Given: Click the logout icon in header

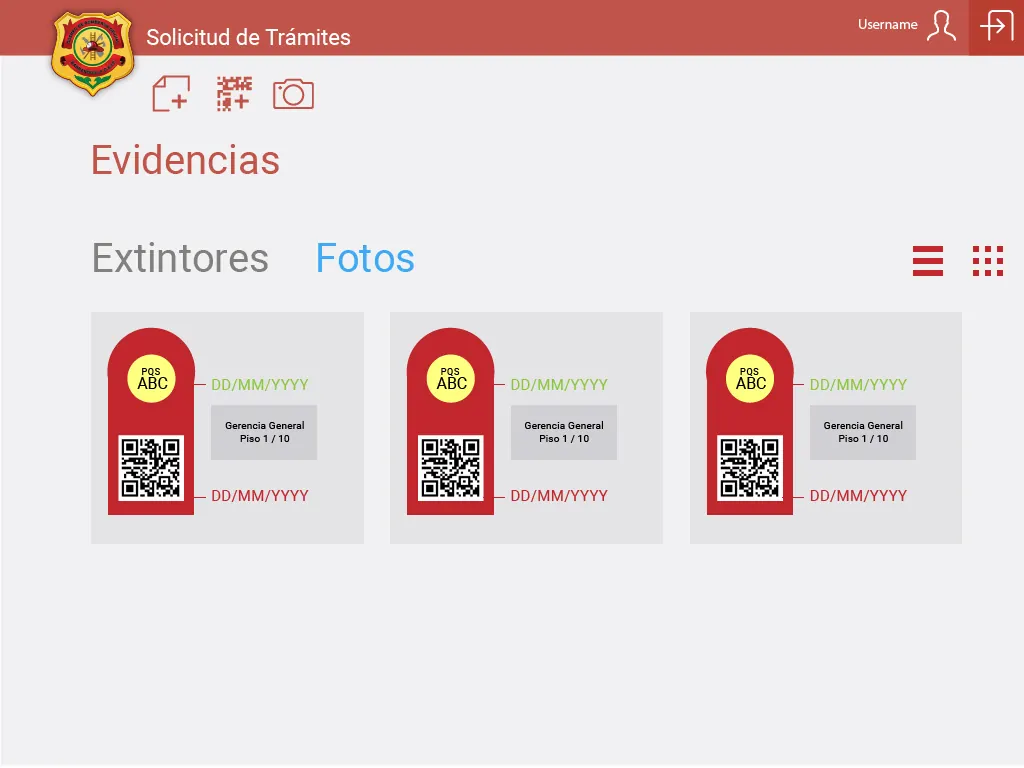Looking at the screenshot, I should pos(997,26).
